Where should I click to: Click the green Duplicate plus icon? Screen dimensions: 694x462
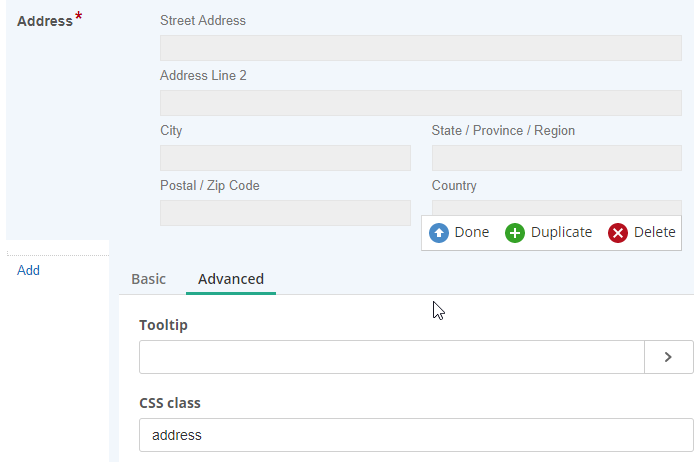coord(515,233)
